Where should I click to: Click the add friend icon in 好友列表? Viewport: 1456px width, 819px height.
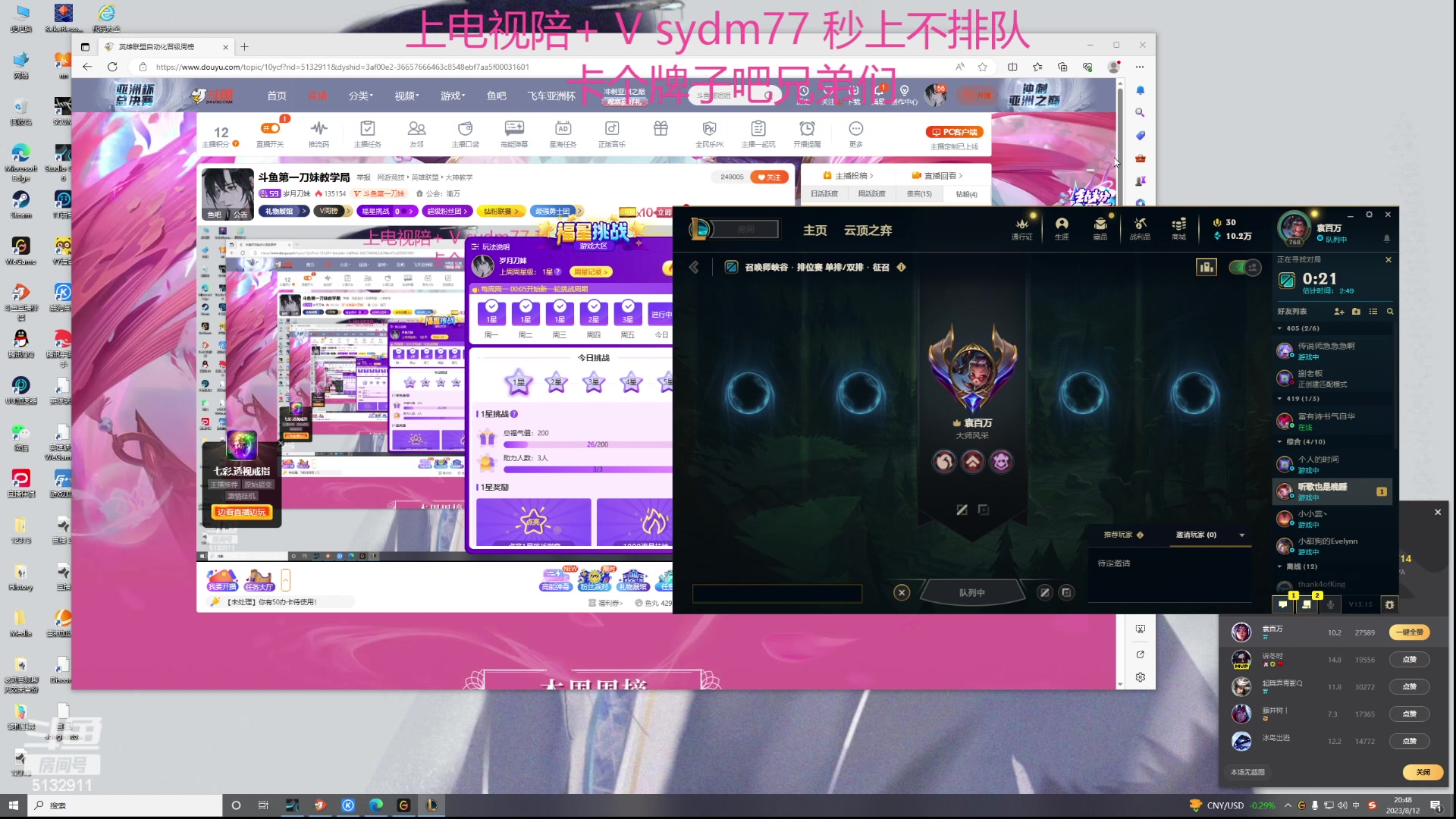[x=1338, y=312]
